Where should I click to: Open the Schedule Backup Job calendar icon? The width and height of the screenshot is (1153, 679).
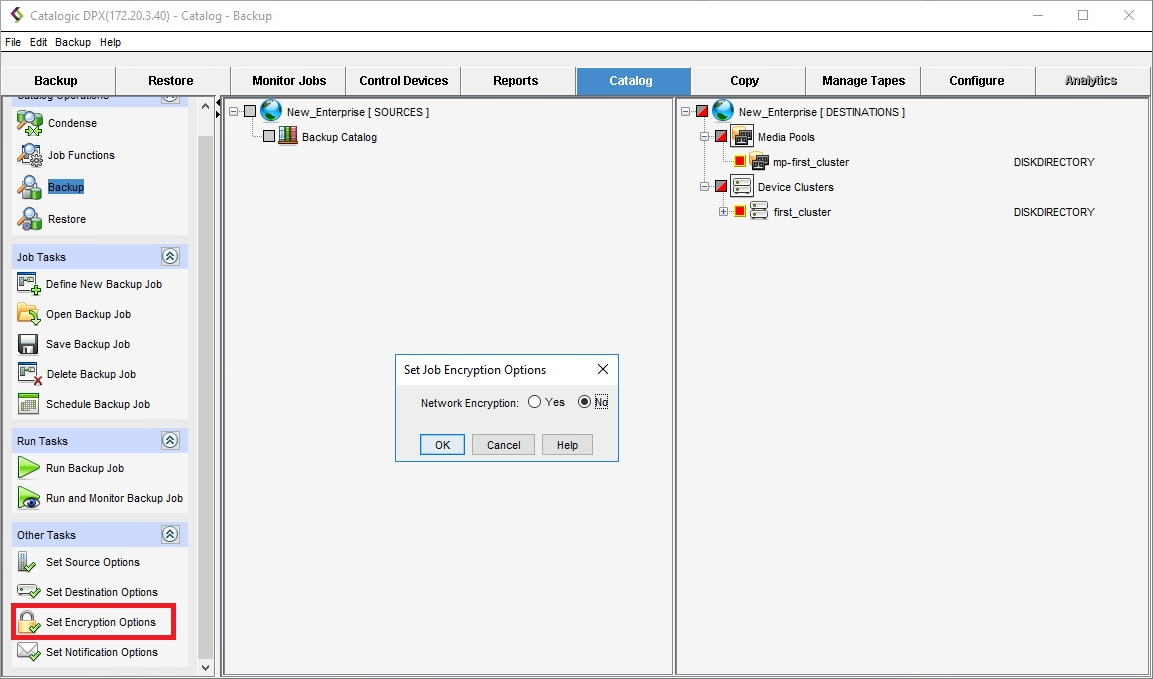(x=29, y=404)
